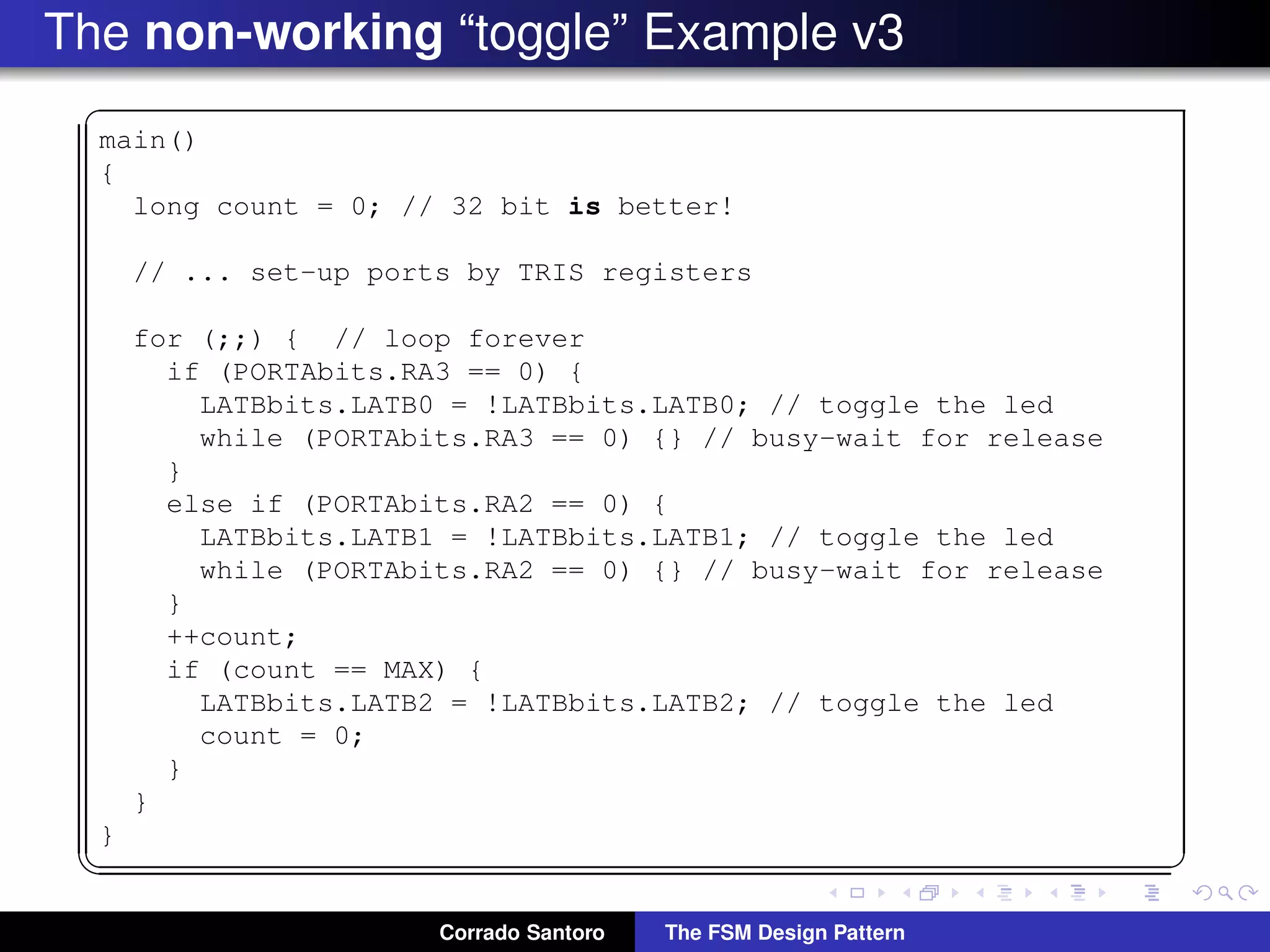Click the left arrow before the section lines icon

tap(1054, 892)
